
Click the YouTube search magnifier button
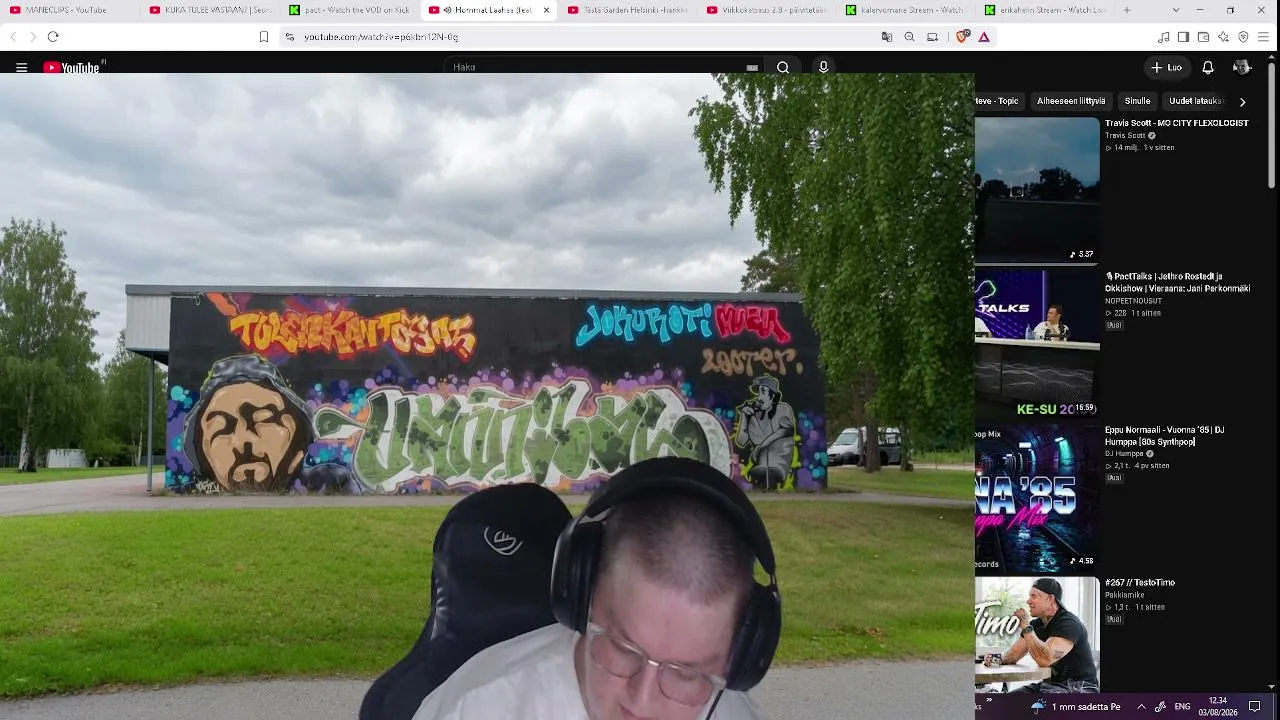(783, 68)
